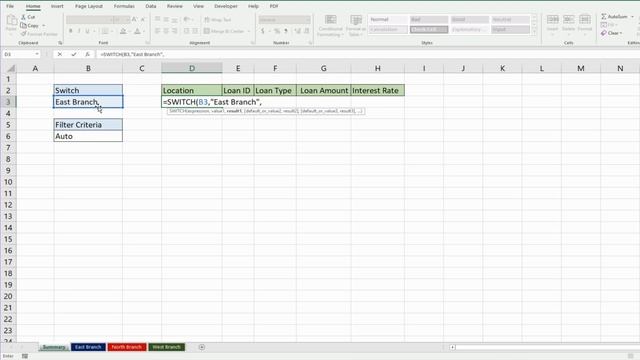Click the Increase Font Size icon
Screen dimensions: 640x360
(134, 20)
